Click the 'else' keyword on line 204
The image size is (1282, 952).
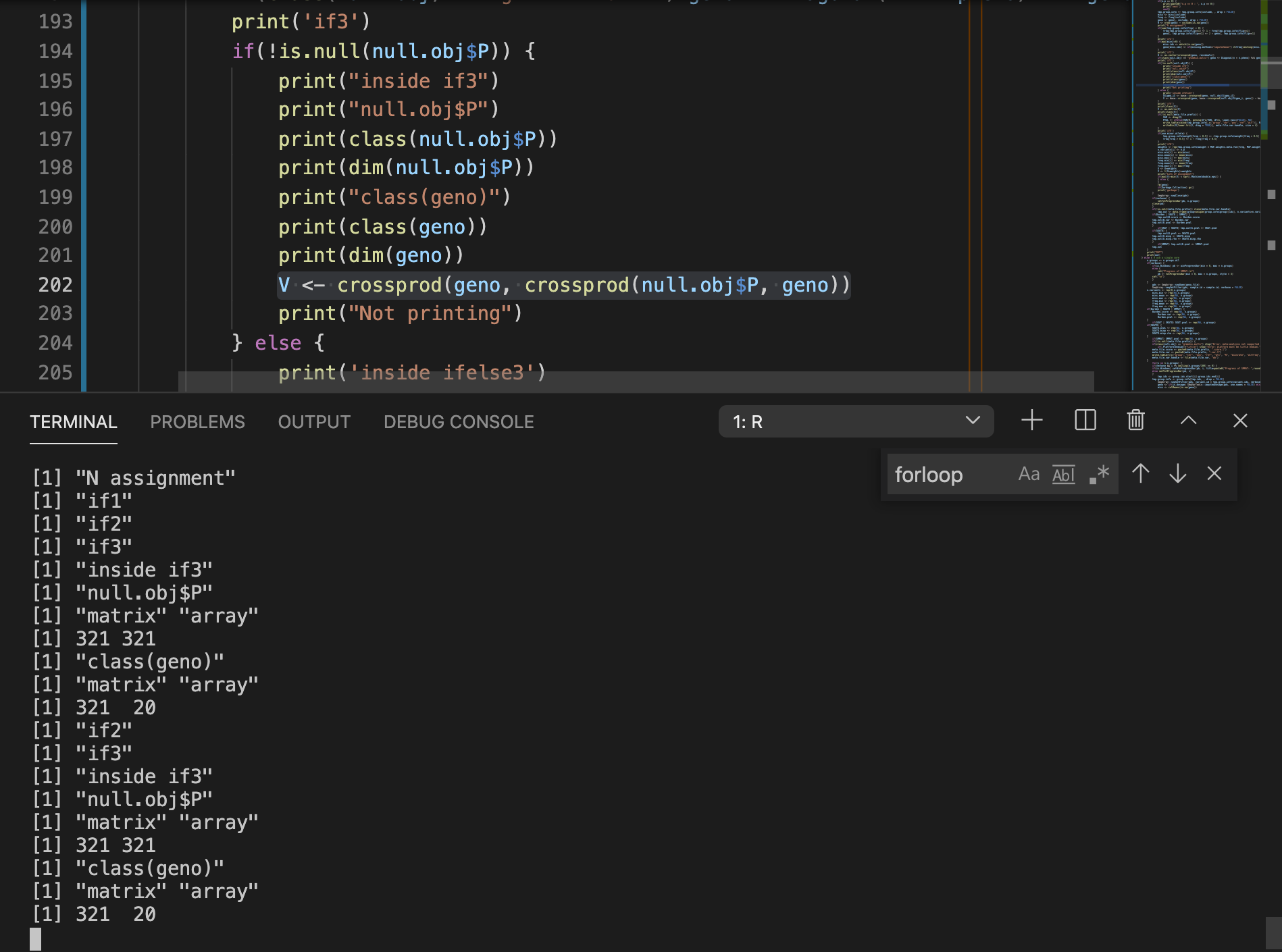coord(278,343)
